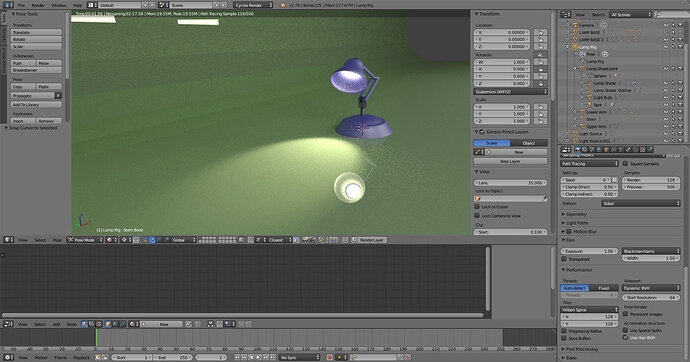The image size is (690, 362).
Task: Enable the Save Buffers checkbox
Action: point(564,338)
